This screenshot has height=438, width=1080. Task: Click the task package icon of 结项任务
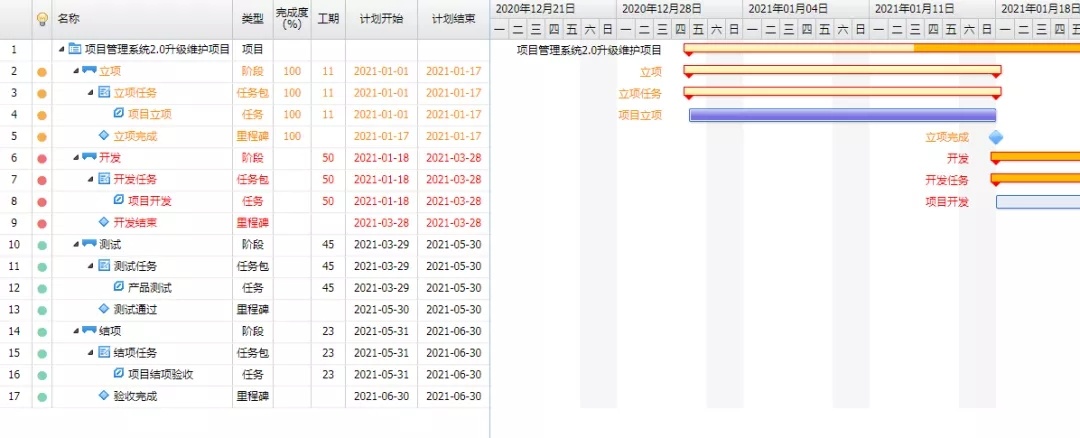click(x=104, y=353)
